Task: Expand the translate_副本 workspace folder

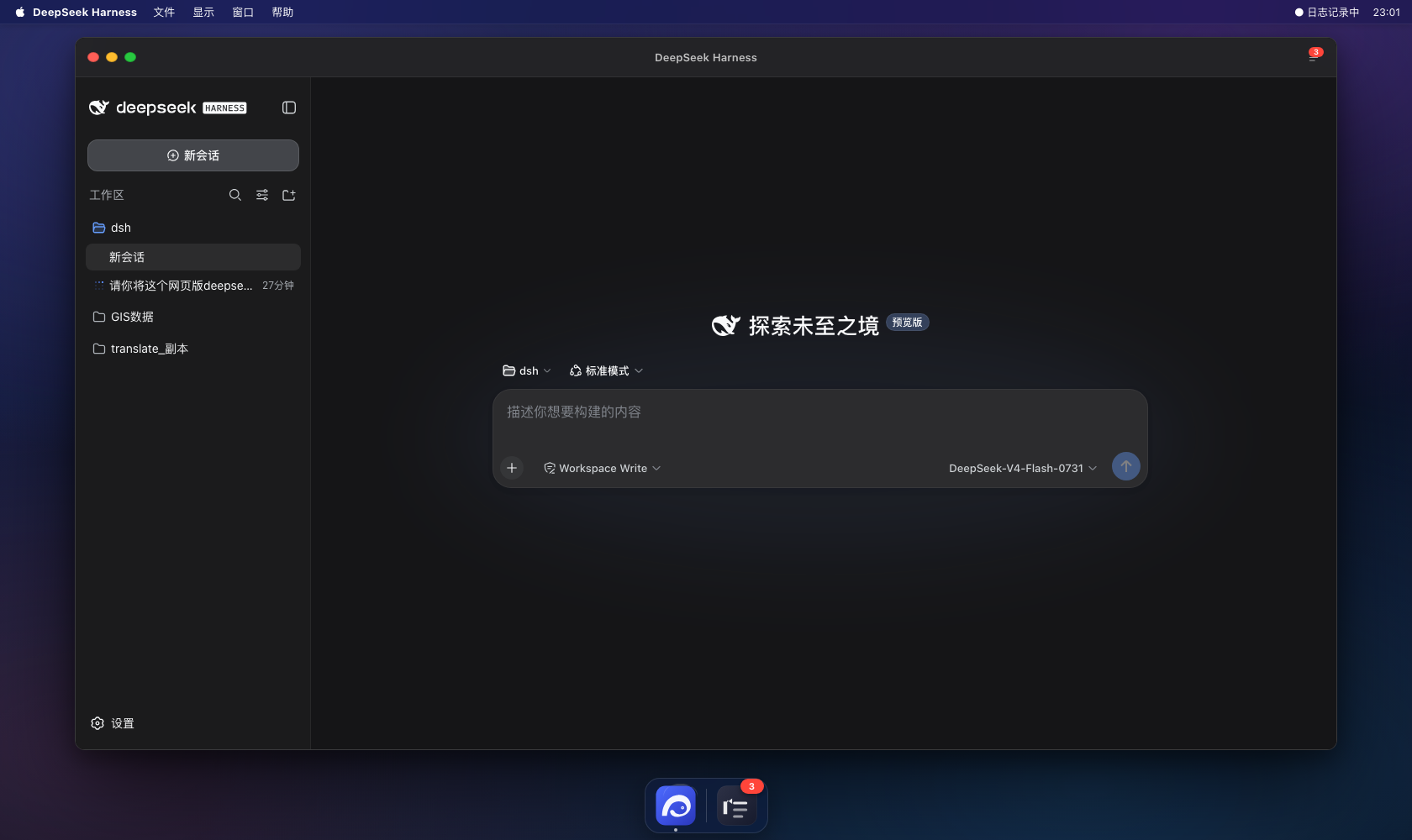Action: pos(193,349)
